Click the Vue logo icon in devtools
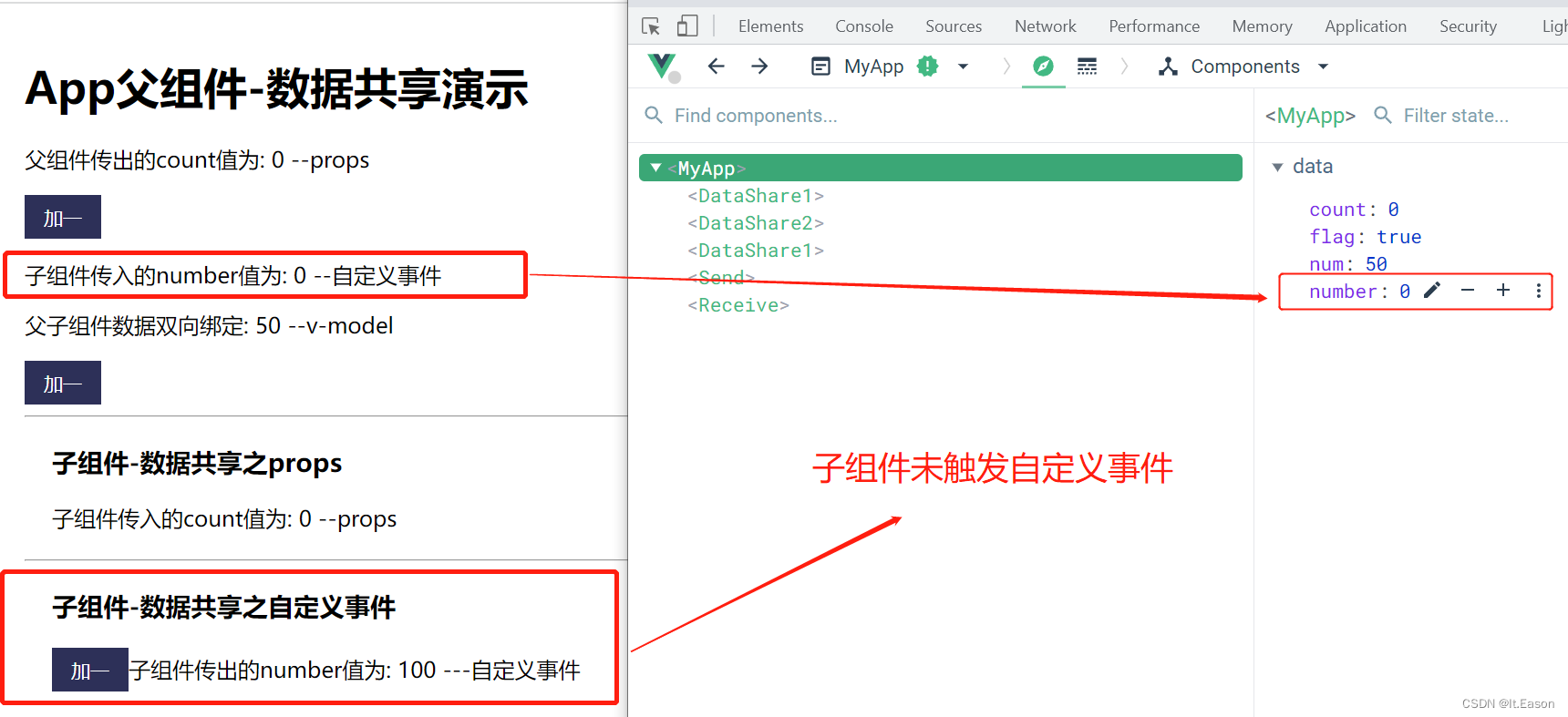The width and height of the screenshot is (1568, 717). (663, 67)
